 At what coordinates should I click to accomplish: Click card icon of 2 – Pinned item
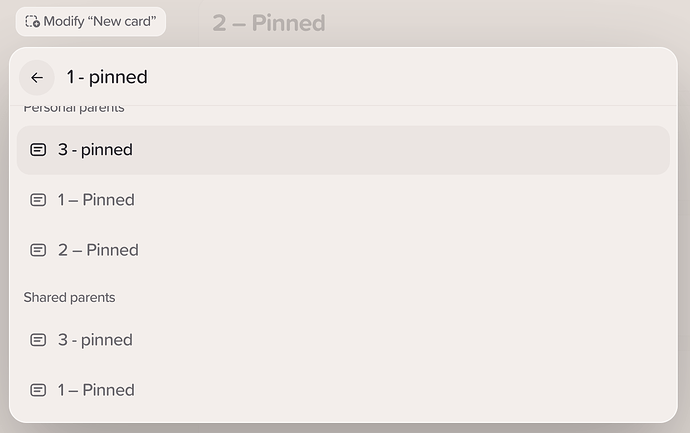[x=38, y=250]
